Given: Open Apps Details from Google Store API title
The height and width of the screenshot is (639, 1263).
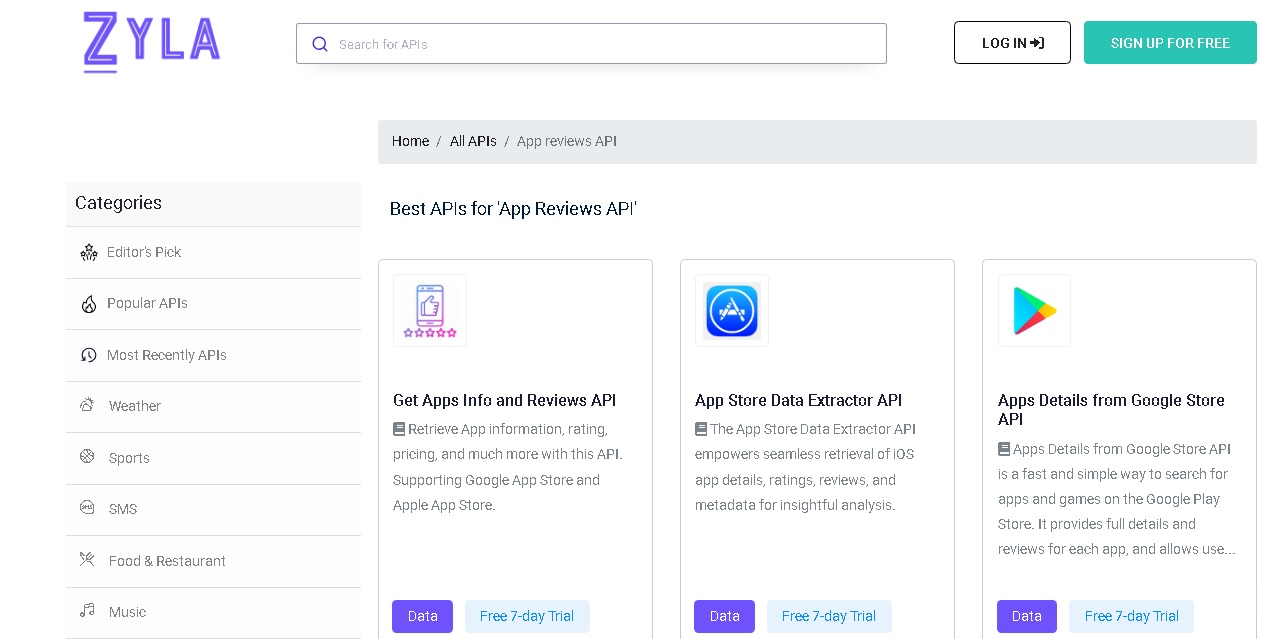Looking at the screenshot, I should coord(1111,409).
